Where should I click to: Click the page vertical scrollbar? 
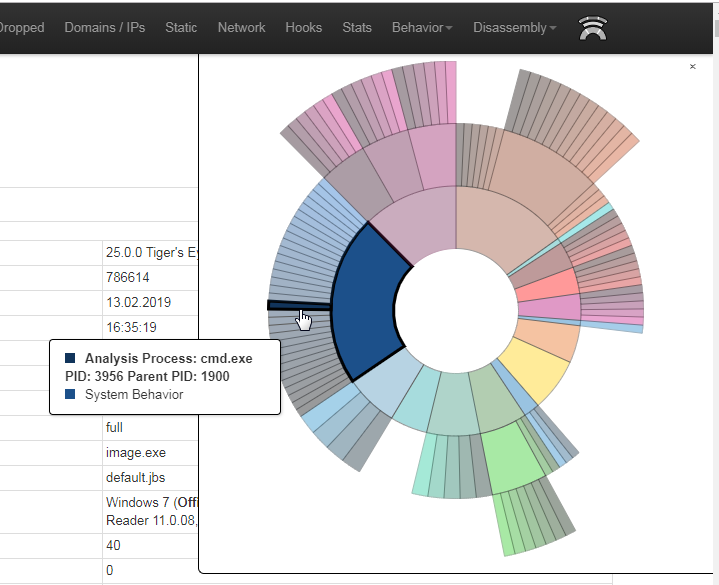click(716, 293)
